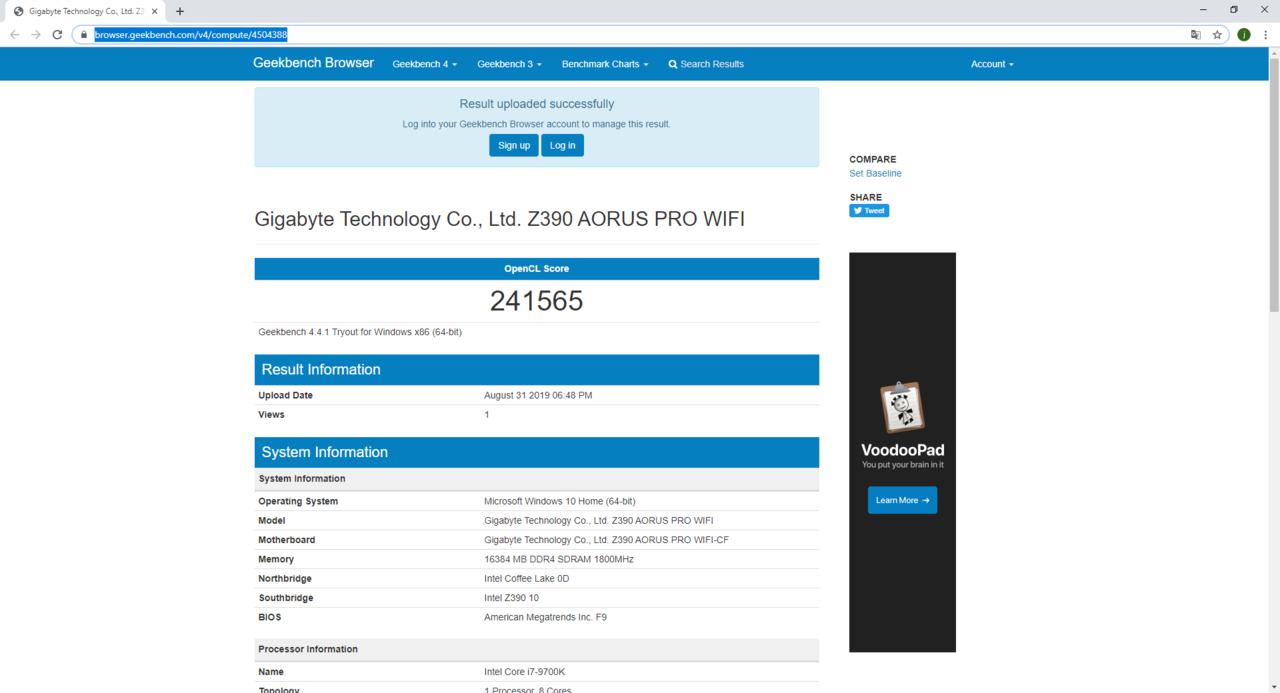Image resolution: width=1280 pixels, height=693 pixels.
Task: Expand the Geekbench 3 dropdown
Action: 509,64
